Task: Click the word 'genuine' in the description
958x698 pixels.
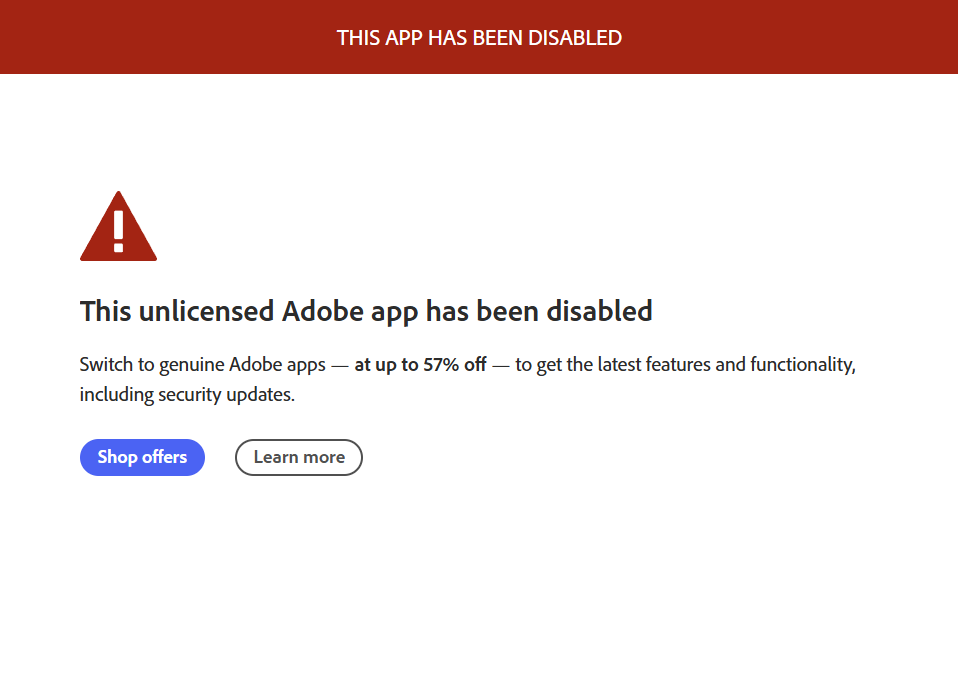Action: click(194, 364)
